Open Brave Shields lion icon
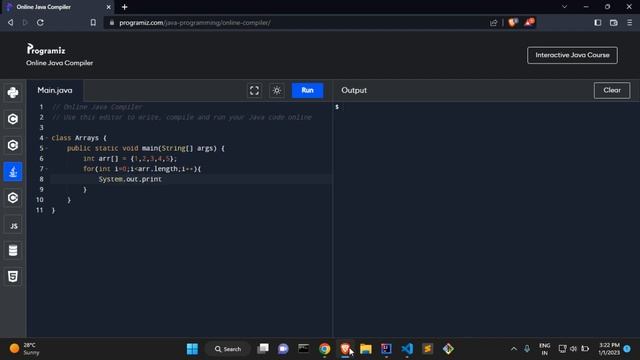 [513, 22]
